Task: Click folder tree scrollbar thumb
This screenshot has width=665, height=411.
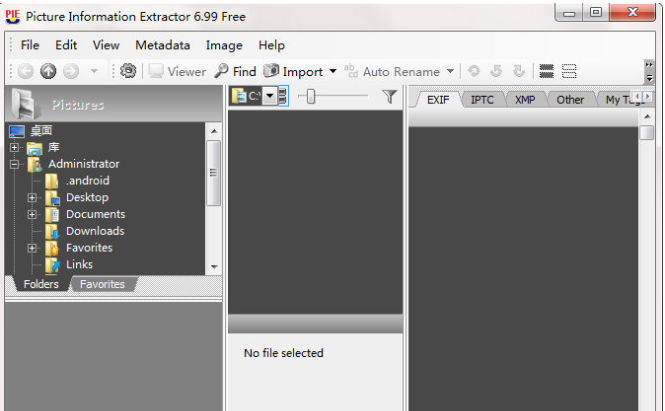Action: pyautogui.click(x=214, y=173)
